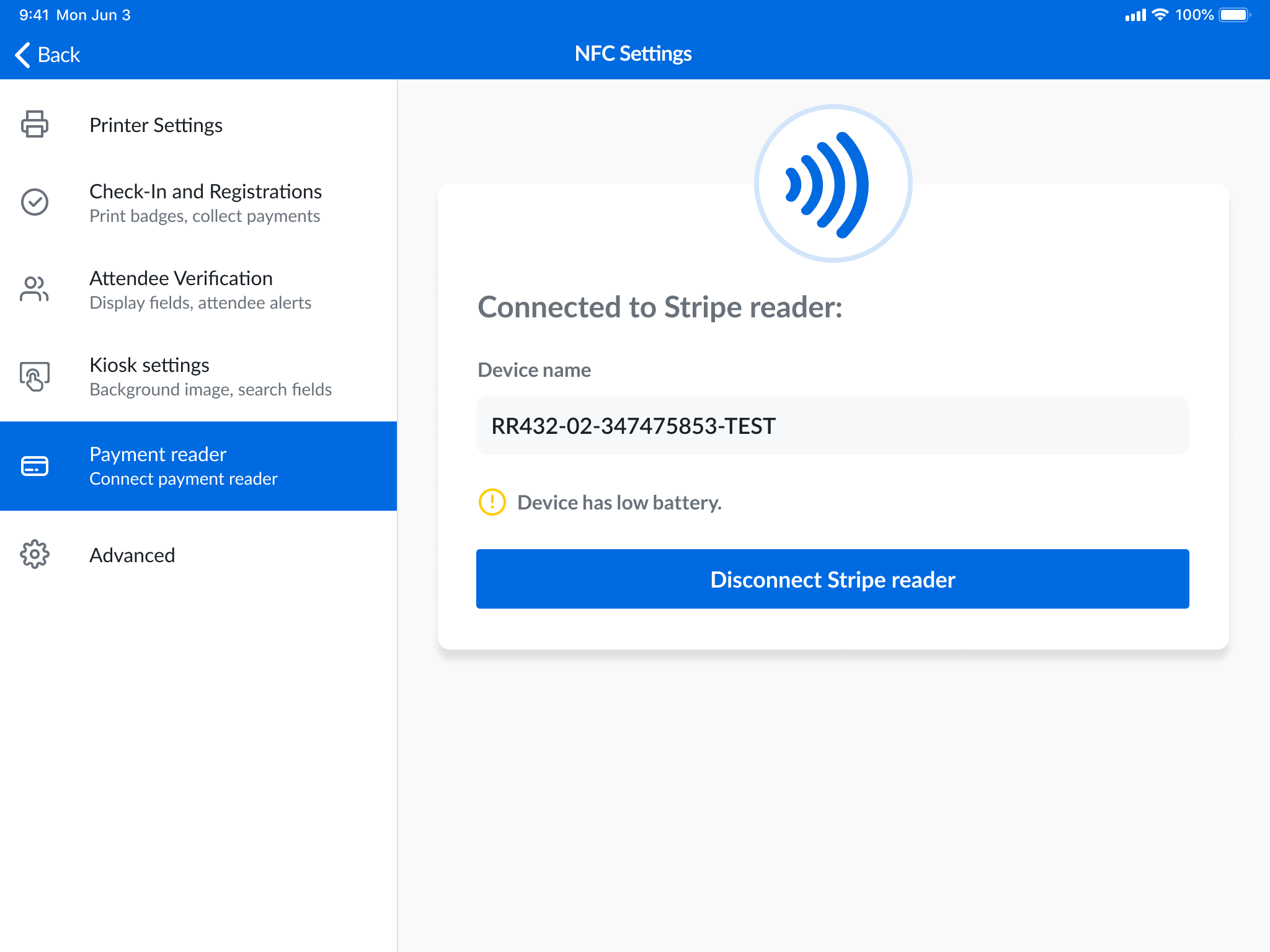The image size is (1270, 952).
Task: Tap the cellular signal bars icon
Action: (x=1135, y=15)
